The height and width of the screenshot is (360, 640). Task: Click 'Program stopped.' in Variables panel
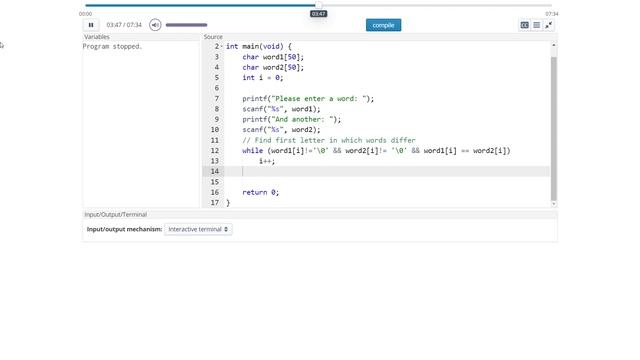[x=112, y=47]
